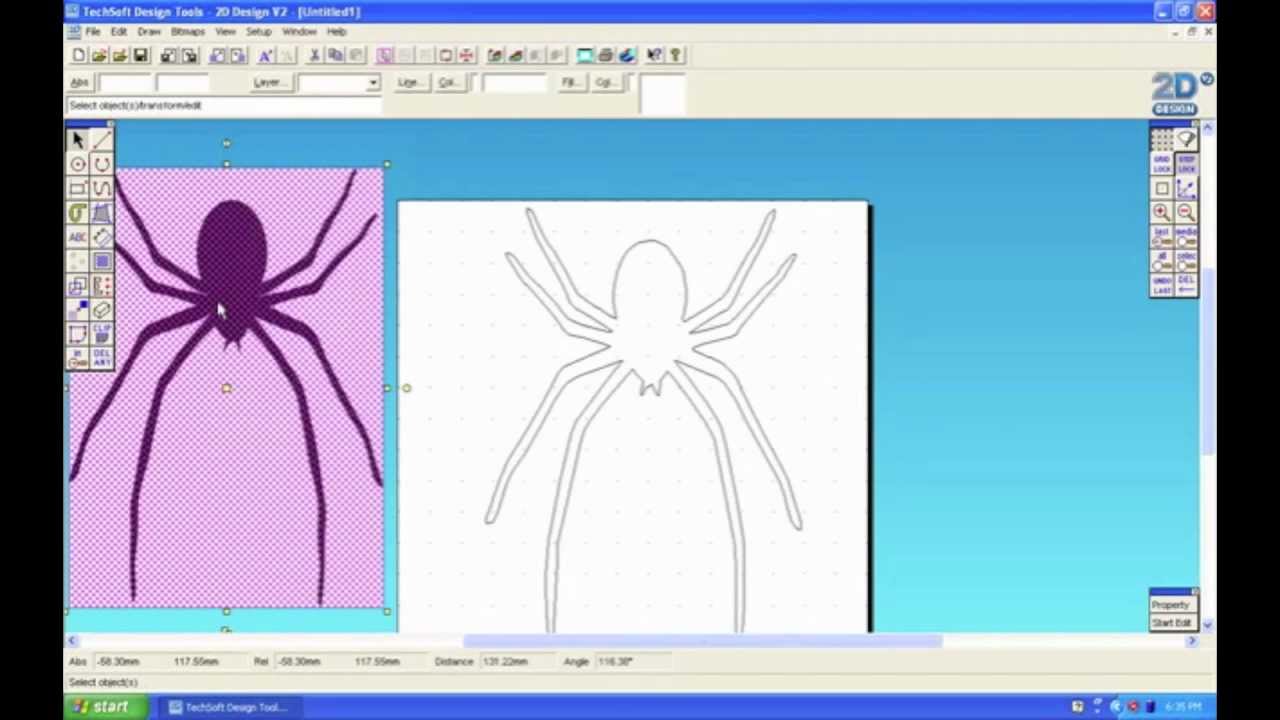
Task: Open the Help menu
Action: 336,32
